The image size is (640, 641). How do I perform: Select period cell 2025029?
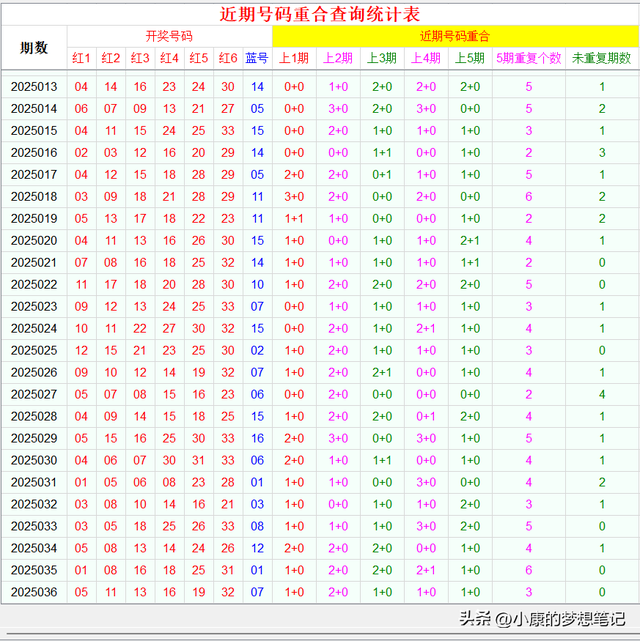click(x=34, y=439)
